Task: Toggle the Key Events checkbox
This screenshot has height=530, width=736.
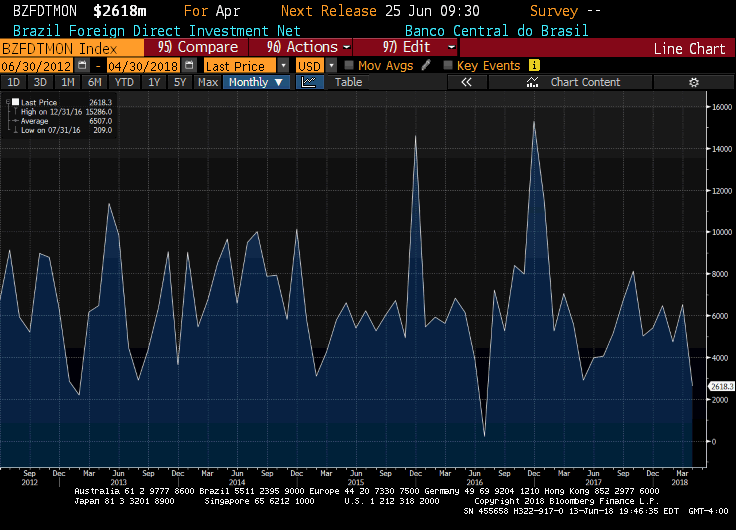Action: point(448,65)
